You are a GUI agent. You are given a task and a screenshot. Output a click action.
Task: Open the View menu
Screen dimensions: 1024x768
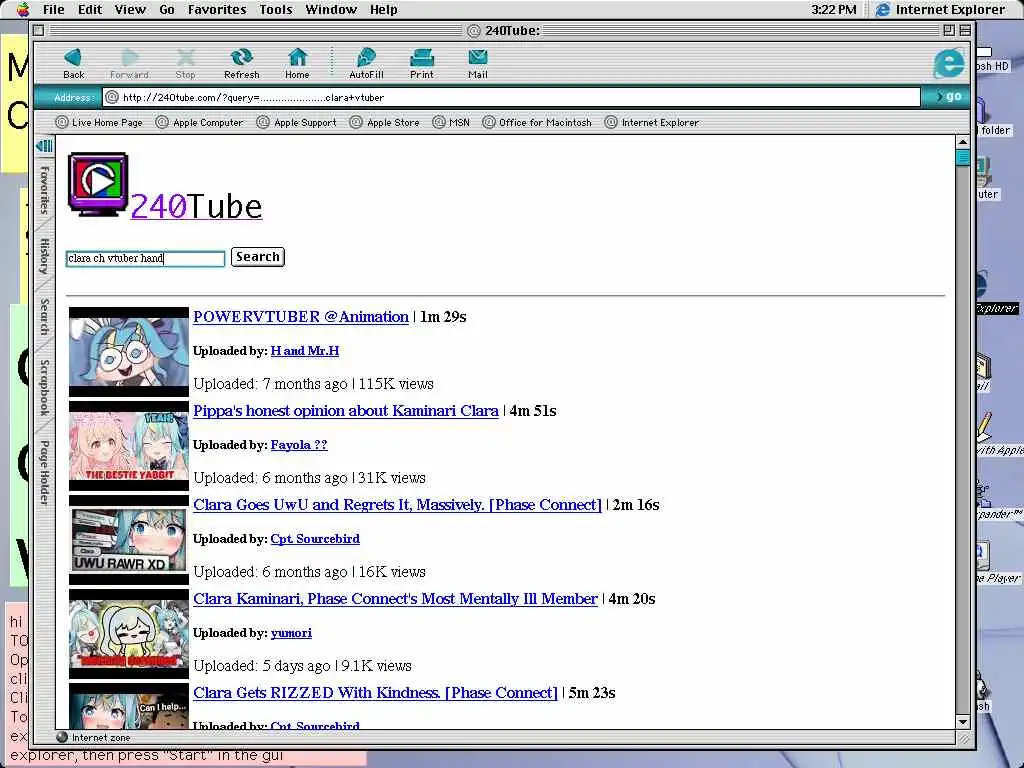[131, 9]
